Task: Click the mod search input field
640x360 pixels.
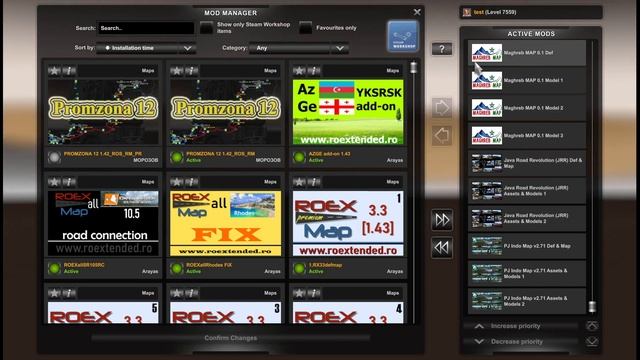Action: (146, 28)
